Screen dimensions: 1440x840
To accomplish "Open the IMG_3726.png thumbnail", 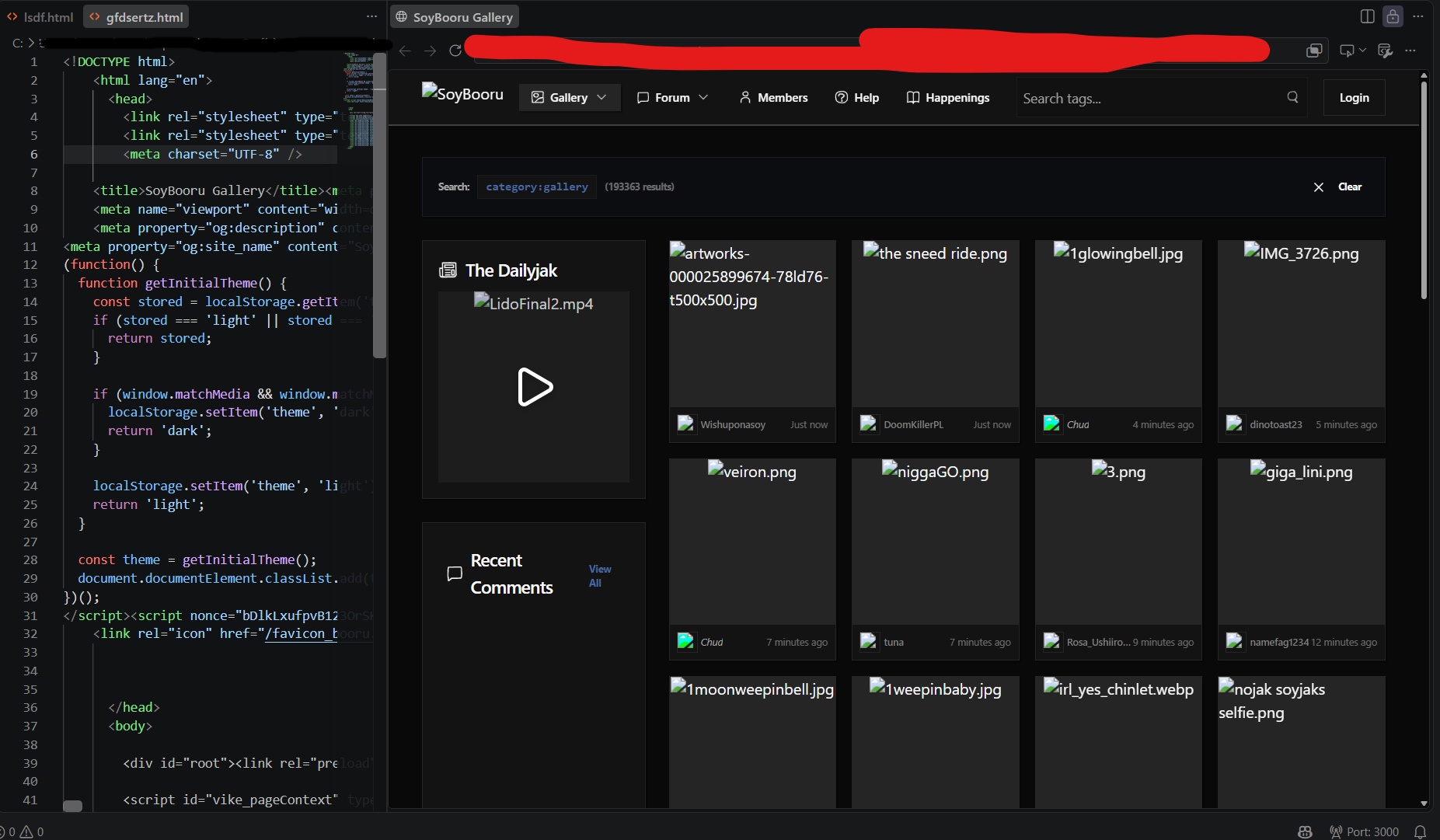I will pos(1301,323).
